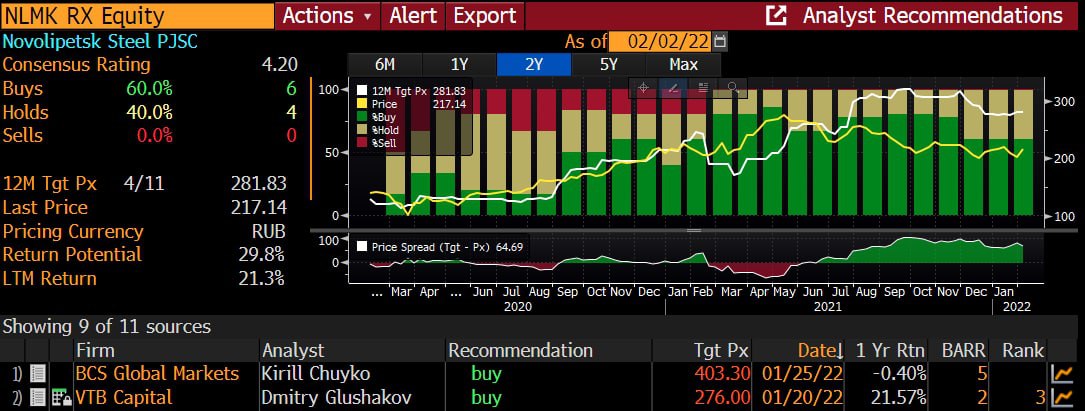Click VTB target price 276.00
This screenshot has width=1085, height=411.
(722, 397)
